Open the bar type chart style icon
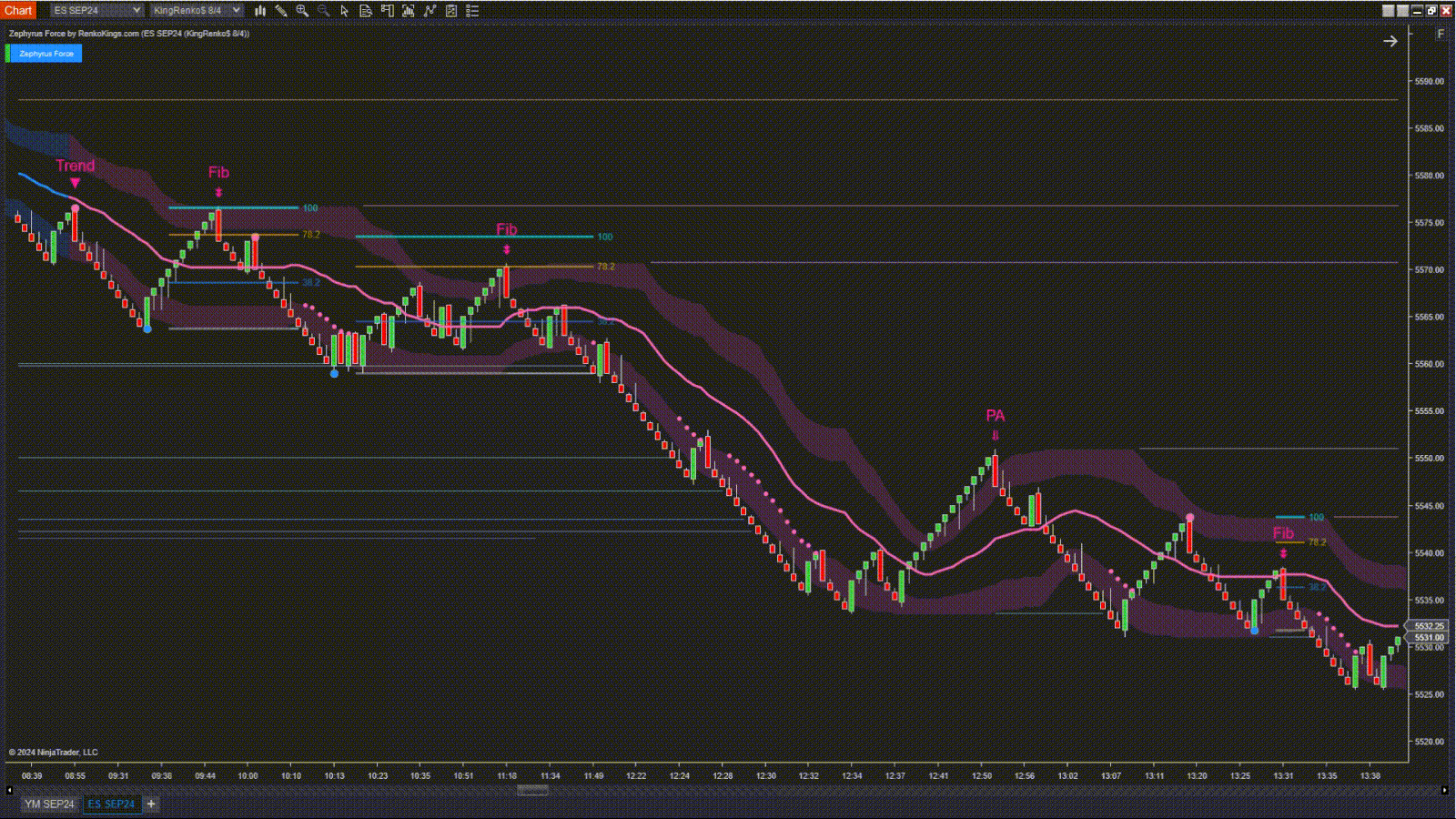The width and height of the screenshot is (1456, 819). pos(260,11)
